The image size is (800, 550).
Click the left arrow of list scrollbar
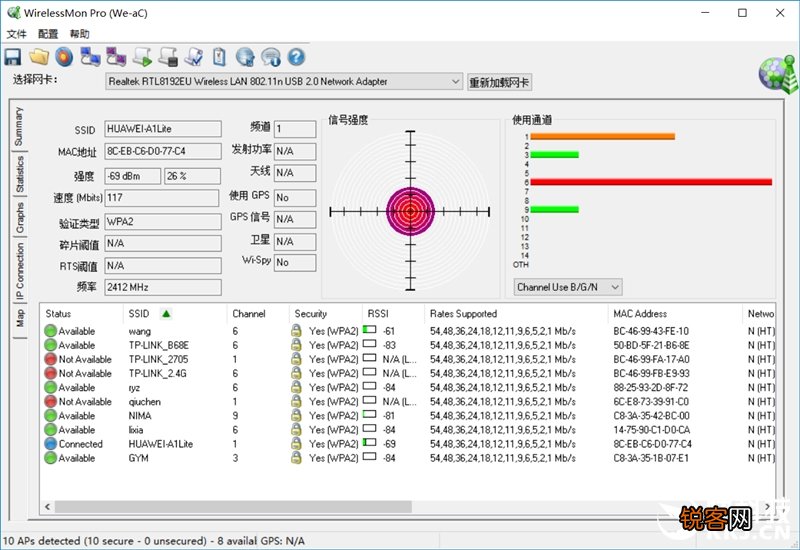pyautogui.click(x=47, y=507)
